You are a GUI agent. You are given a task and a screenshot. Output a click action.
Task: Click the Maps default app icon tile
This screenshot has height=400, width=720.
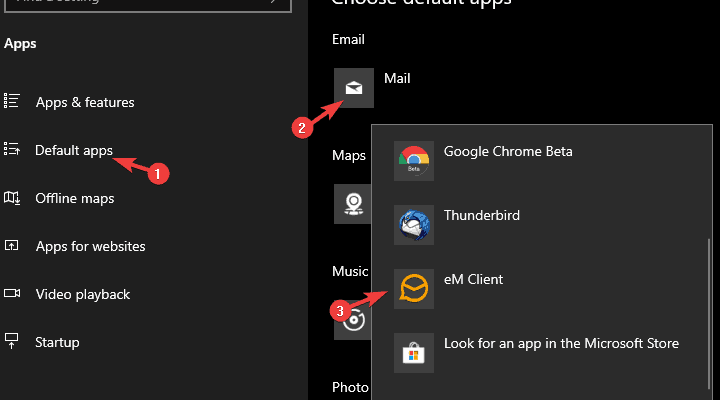click(352, 204)
